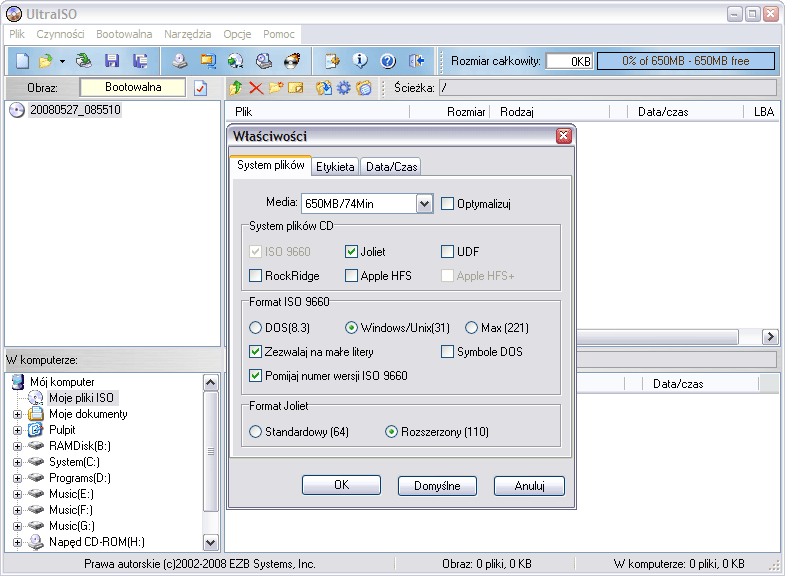Enable the Symbole DOS checkbox

[x=448, y=351]
